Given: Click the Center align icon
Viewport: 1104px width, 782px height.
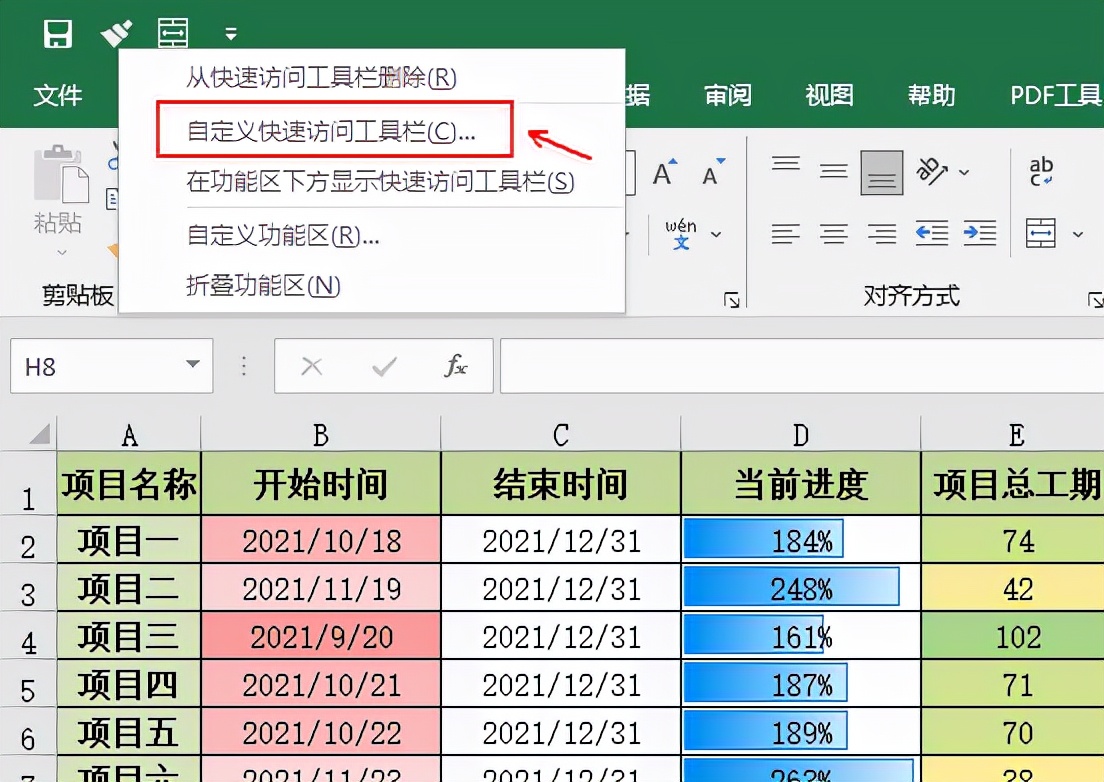Looking at the screenshot, I should point(834,233).
